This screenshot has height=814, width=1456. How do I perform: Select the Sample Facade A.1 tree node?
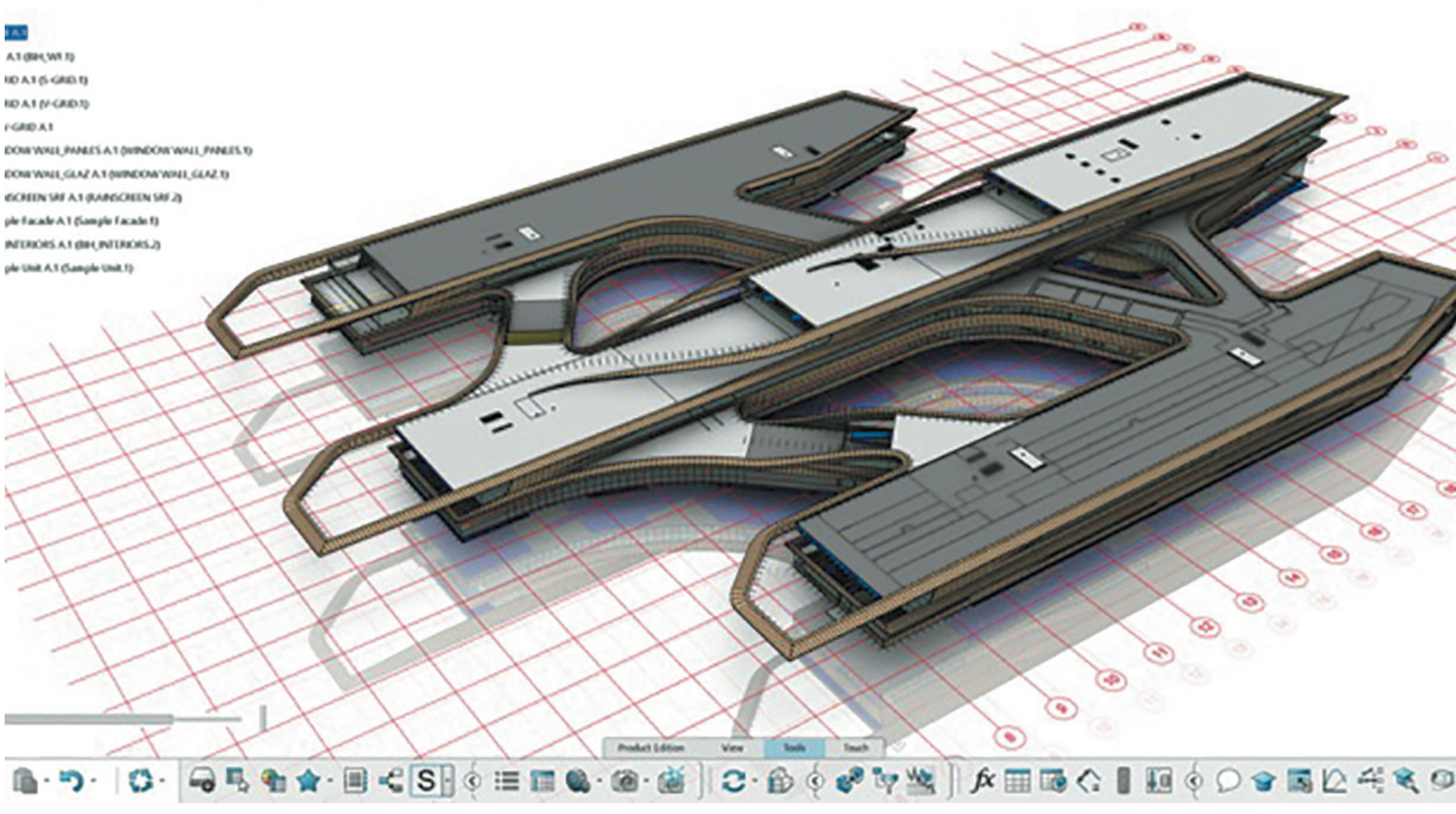click(82, 221)
